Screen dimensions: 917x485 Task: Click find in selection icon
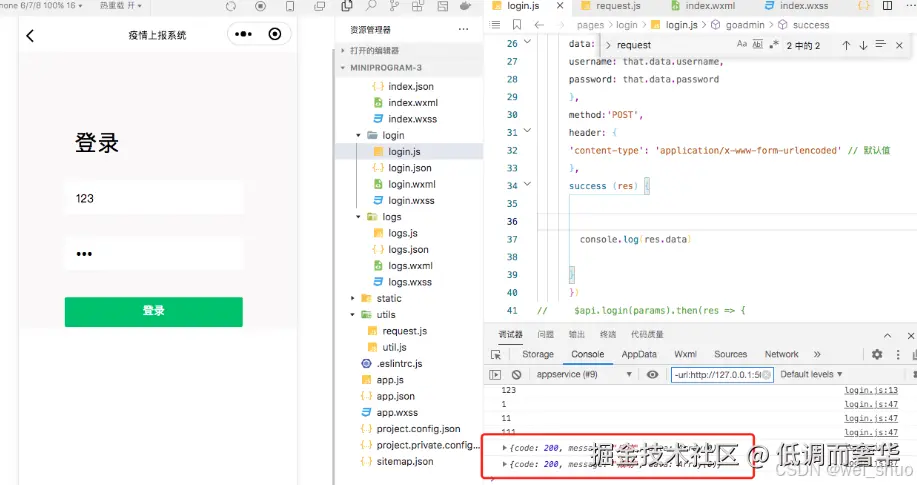880,44
